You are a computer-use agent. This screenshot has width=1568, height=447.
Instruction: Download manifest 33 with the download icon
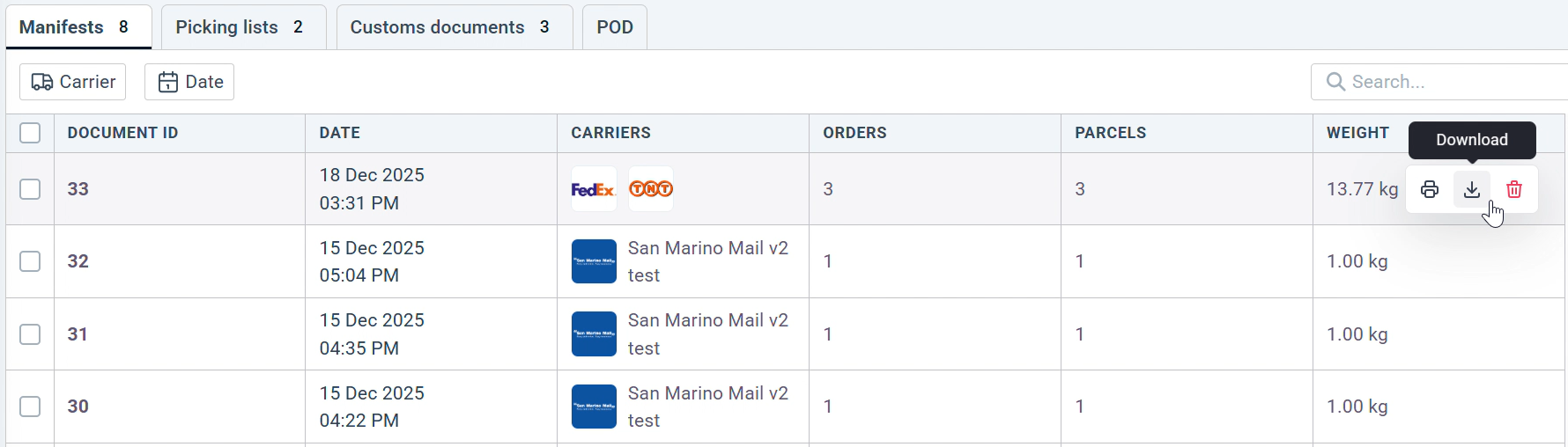[1472, 189]
